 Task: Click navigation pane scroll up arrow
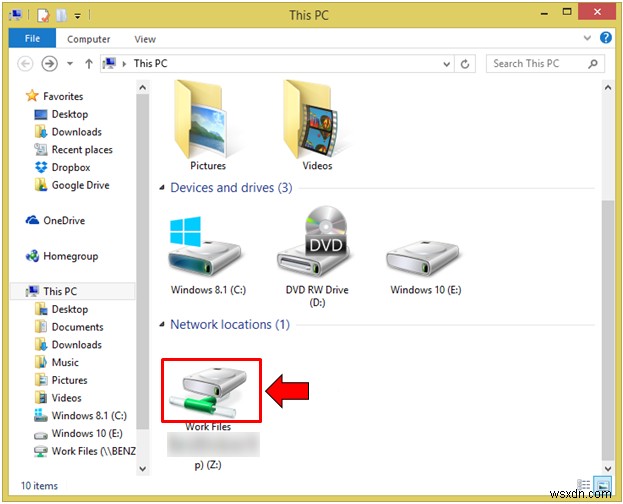(143, 87)
